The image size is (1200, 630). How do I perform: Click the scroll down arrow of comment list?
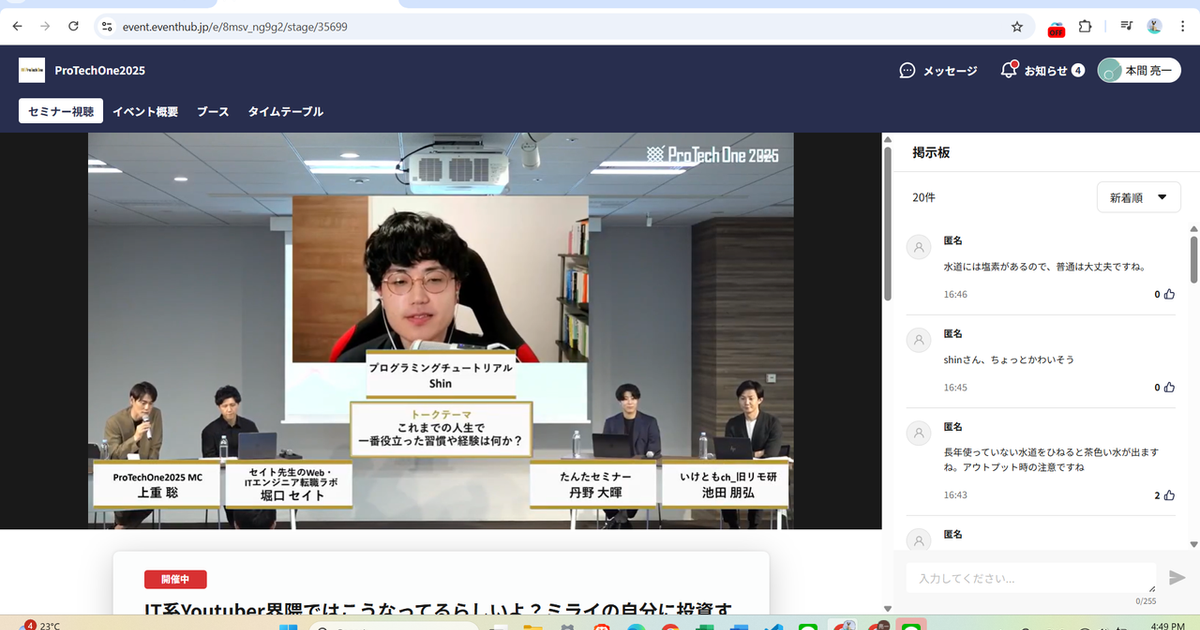[1193, 543]
